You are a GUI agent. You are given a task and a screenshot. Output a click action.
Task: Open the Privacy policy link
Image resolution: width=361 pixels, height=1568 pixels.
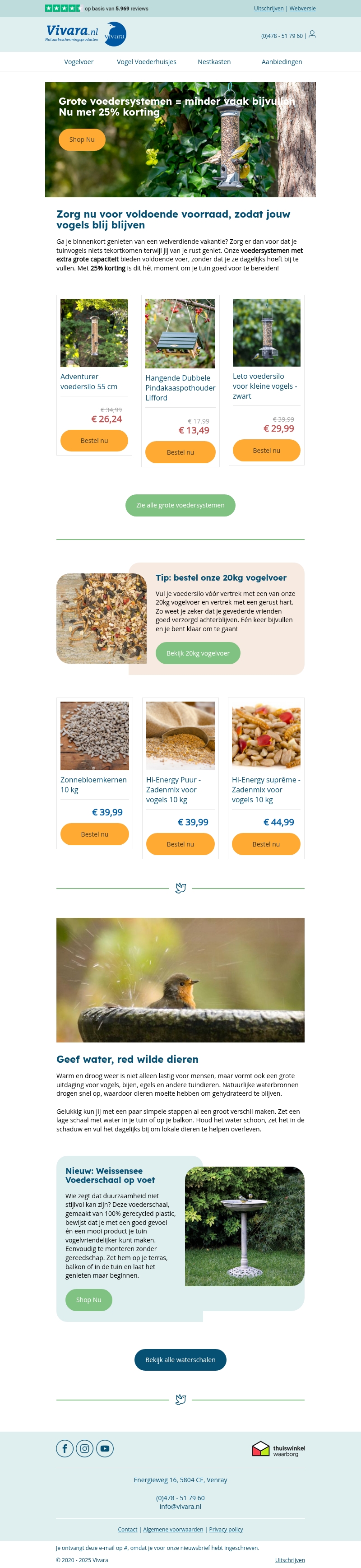click(226, 1528)
